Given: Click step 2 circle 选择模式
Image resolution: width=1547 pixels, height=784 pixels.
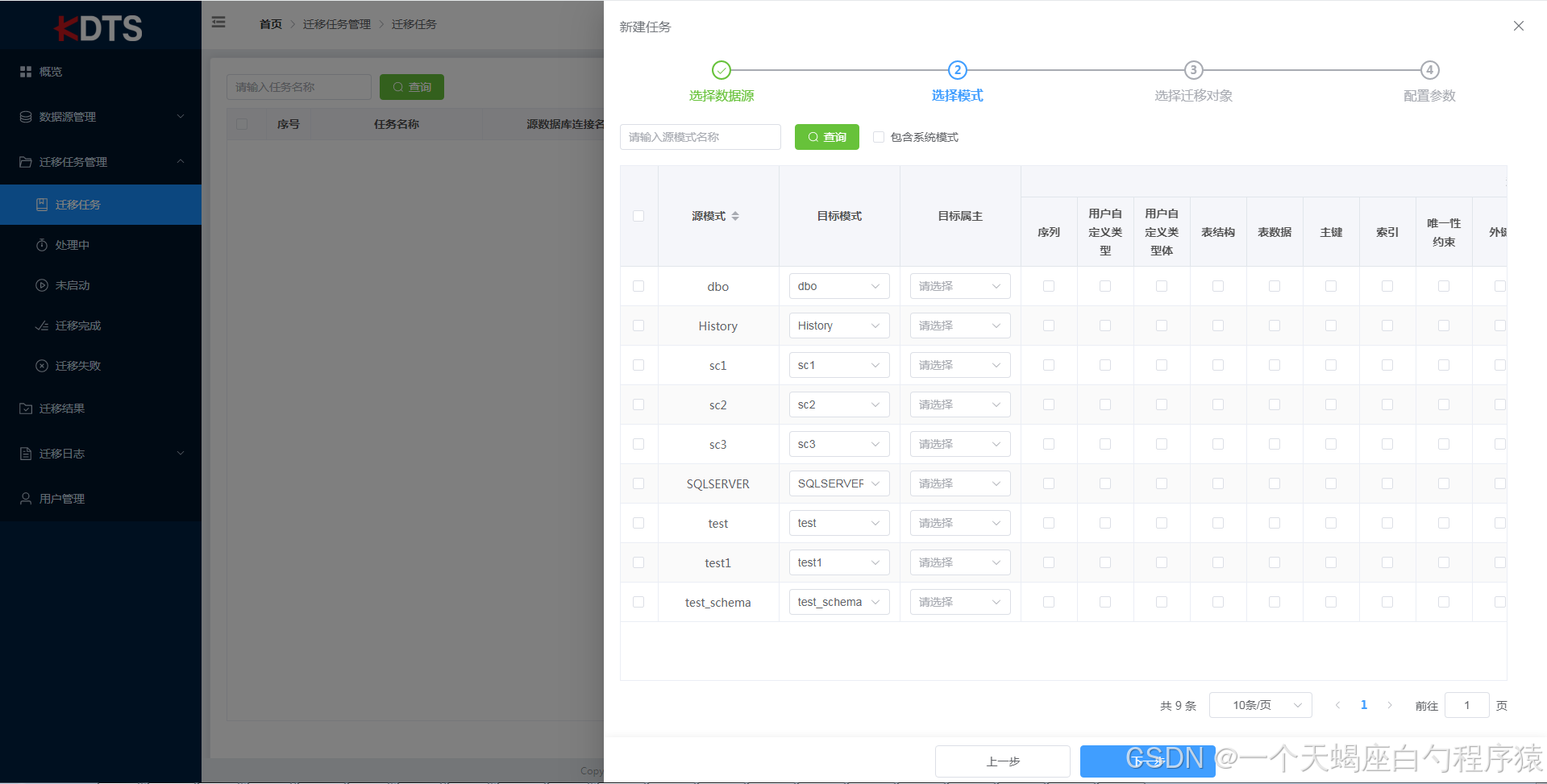Looking at the screenshot, I should tap(957, 70).
